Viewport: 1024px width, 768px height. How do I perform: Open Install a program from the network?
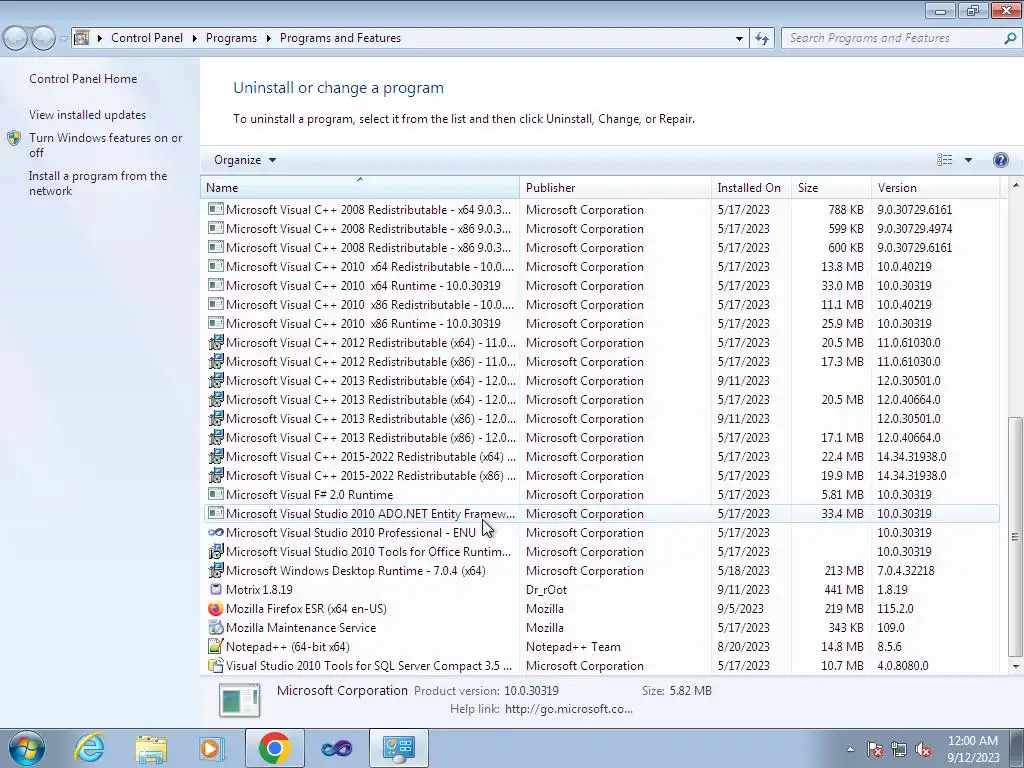(x=98, y=183)
